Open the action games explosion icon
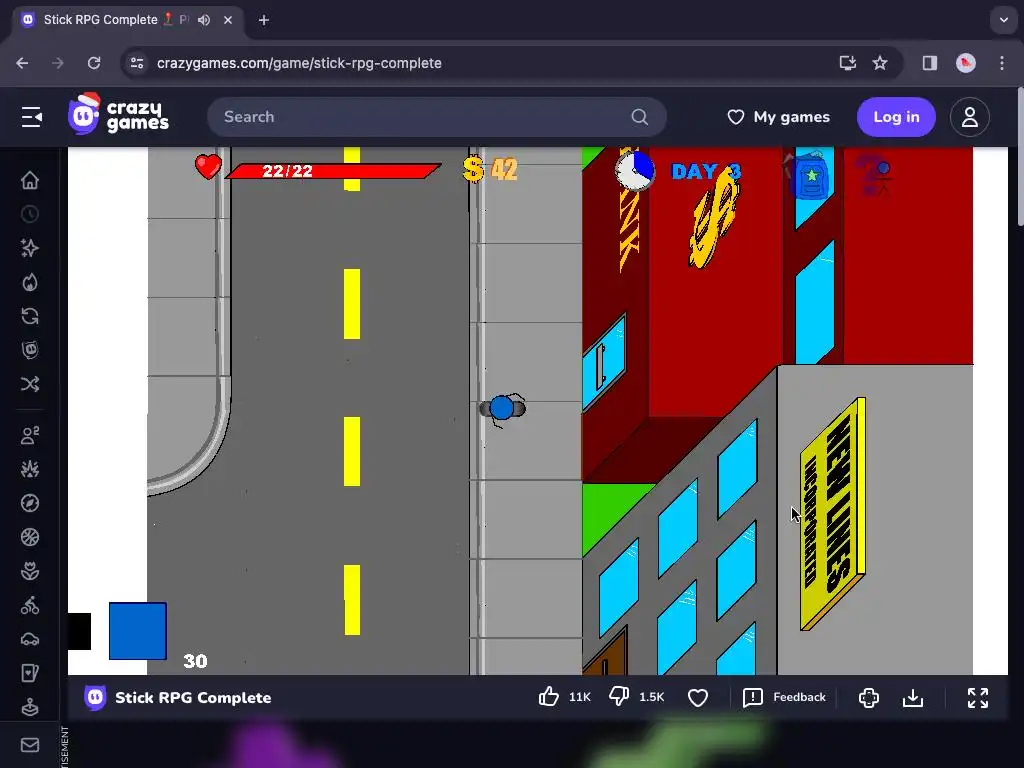Viewport: 1024px width, 768px height. [x=30, y=469]
